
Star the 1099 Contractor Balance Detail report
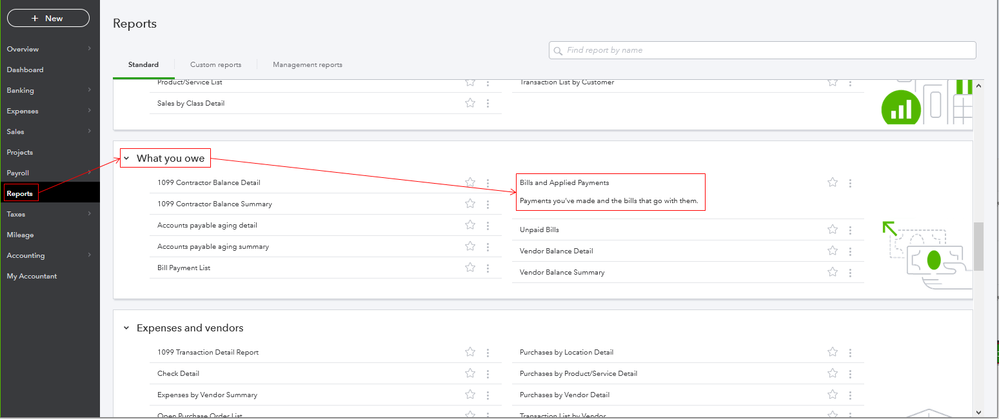pyautogui.click(x=470, y=183)
